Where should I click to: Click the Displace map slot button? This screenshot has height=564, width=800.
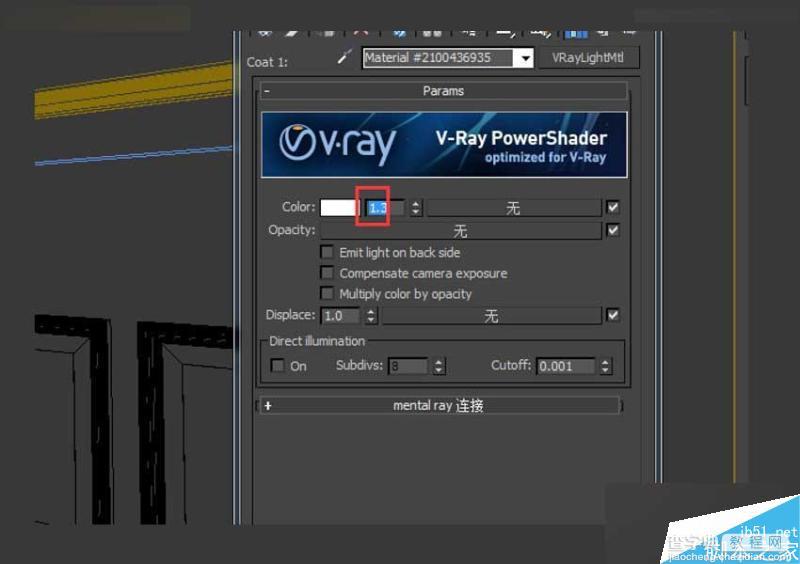point(491,315)
